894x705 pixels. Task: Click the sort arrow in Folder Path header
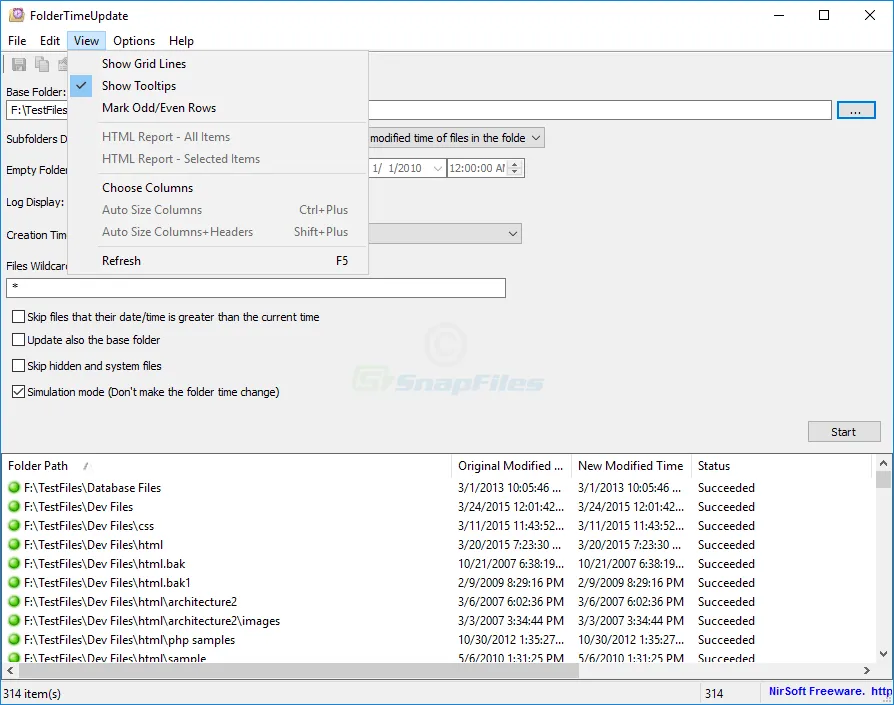tap(86, 466)
